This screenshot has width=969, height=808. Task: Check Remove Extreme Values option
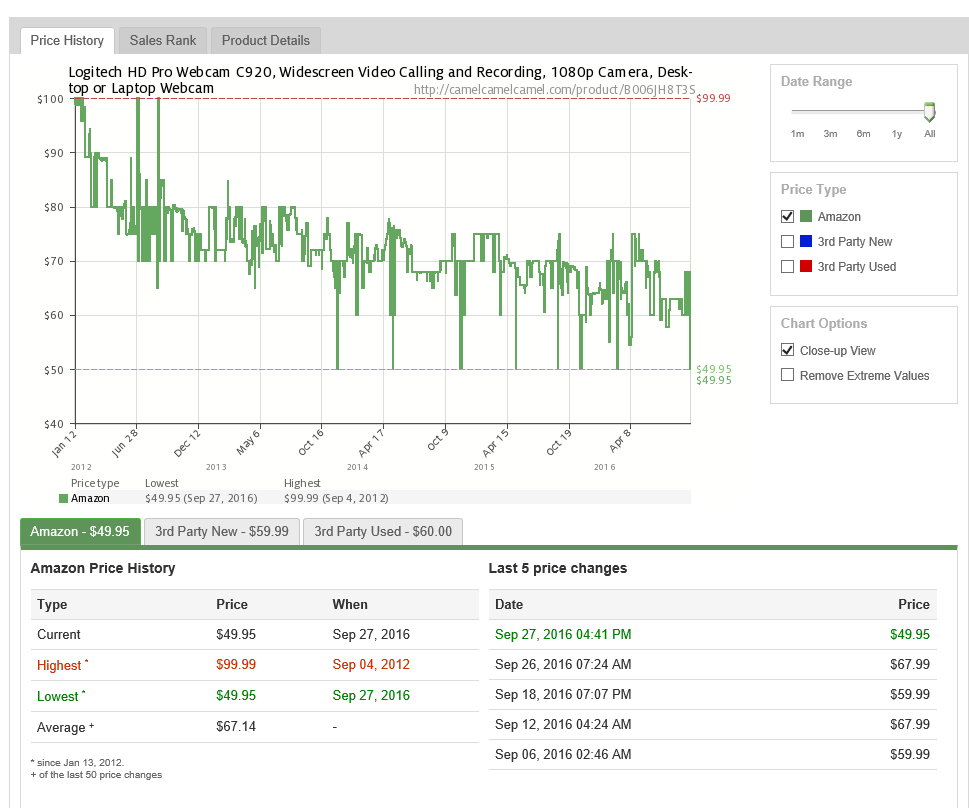[787, 376]
